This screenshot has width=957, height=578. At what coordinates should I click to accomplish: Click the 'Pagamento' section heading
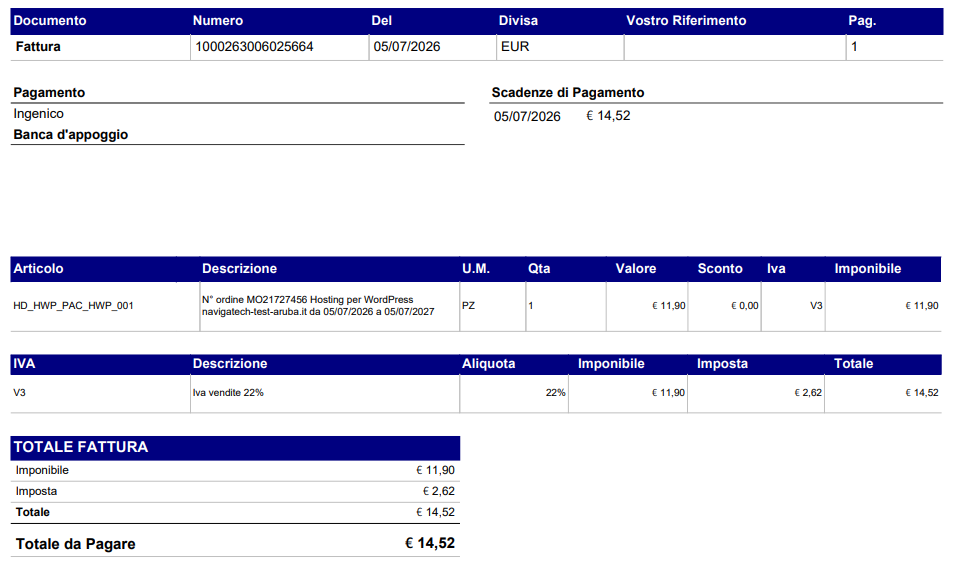click(x=49, y=93)
